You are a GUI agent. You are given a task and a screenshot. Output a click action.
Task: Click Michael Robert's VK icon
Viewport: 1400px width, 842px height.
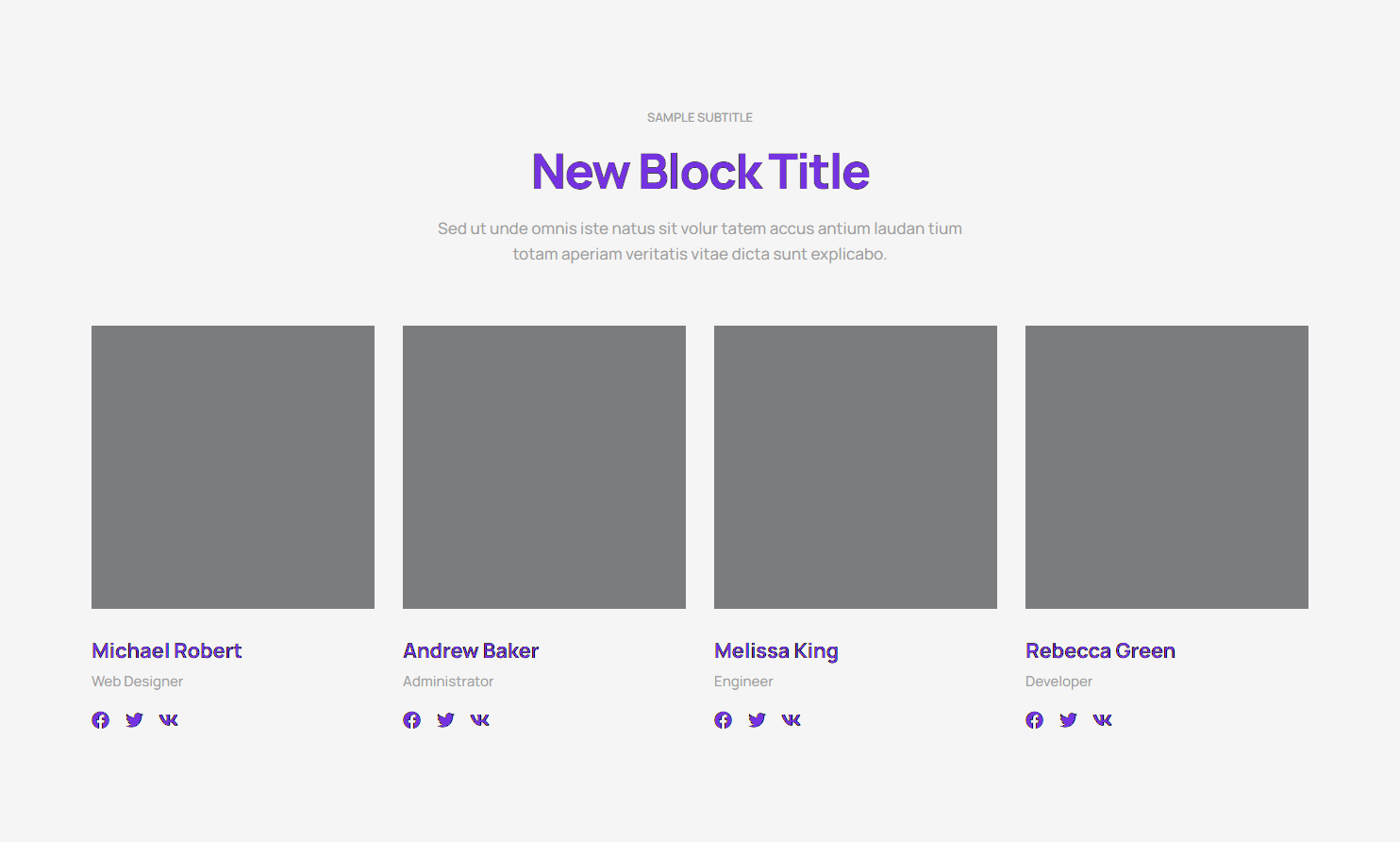[169, 720]
